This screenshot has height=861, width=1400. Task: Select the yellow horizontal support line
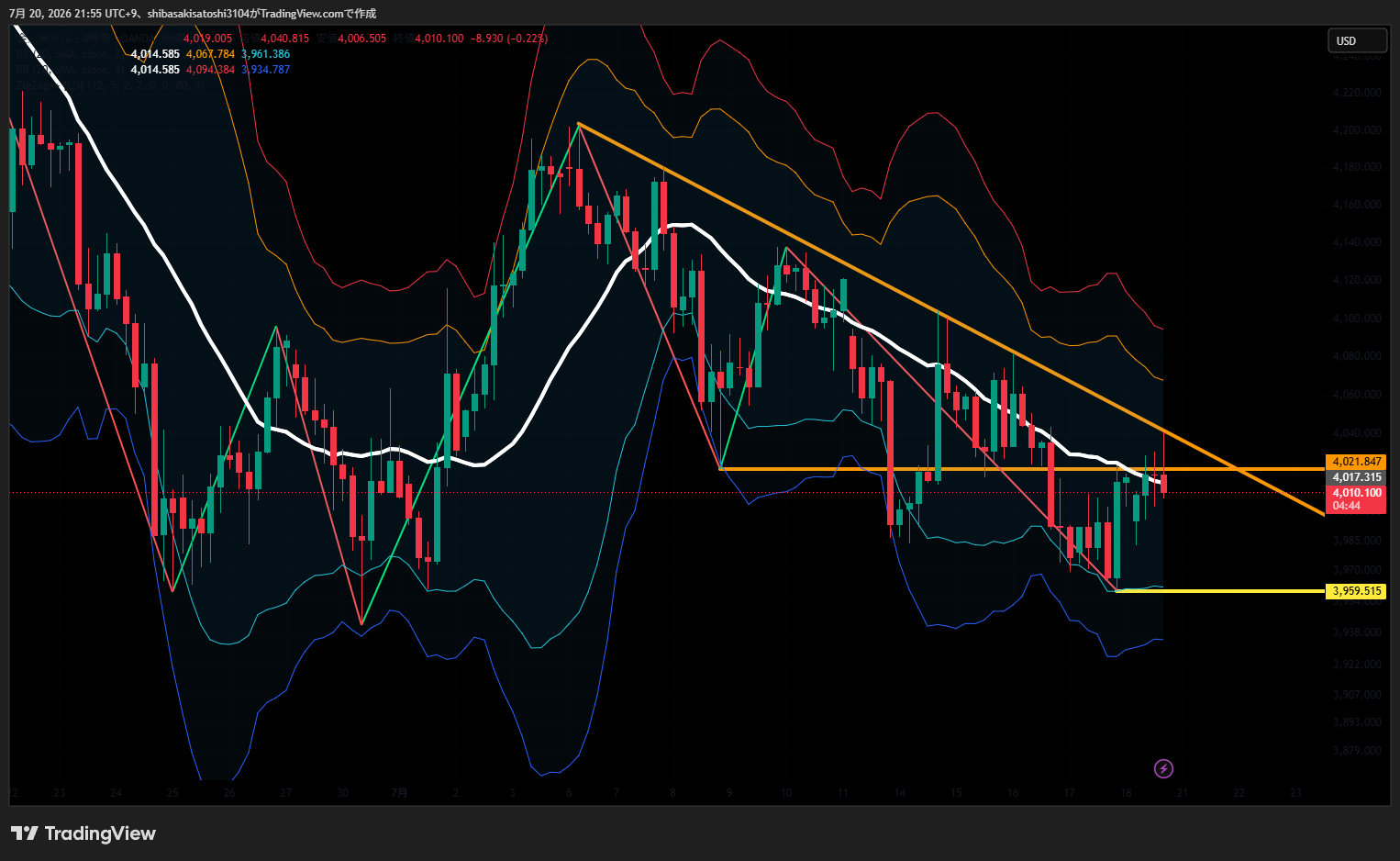(x=1220, y=591)
